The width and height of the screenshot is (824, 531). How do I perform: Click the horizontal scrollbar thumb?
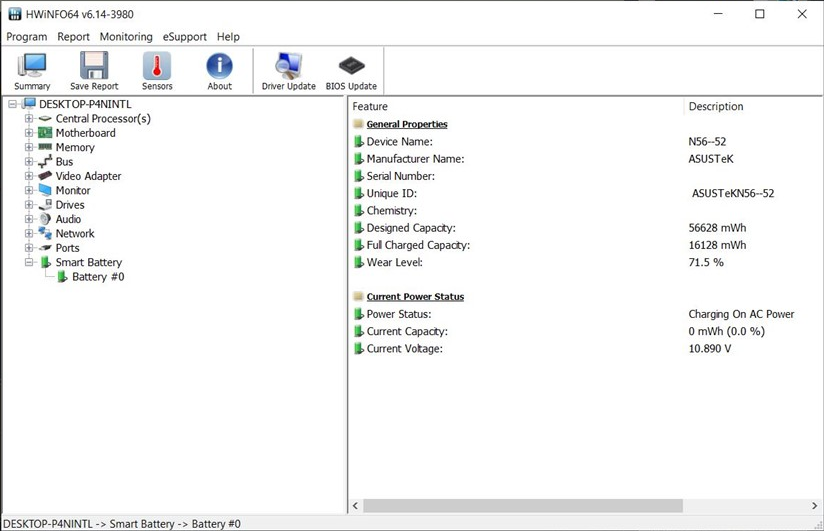click(523, 506)
